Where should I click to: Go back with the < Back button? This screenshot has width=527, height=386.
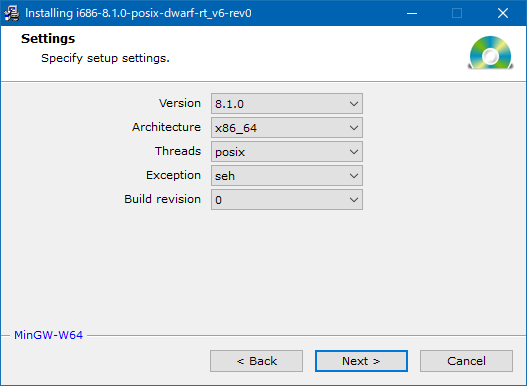point(256,361)
